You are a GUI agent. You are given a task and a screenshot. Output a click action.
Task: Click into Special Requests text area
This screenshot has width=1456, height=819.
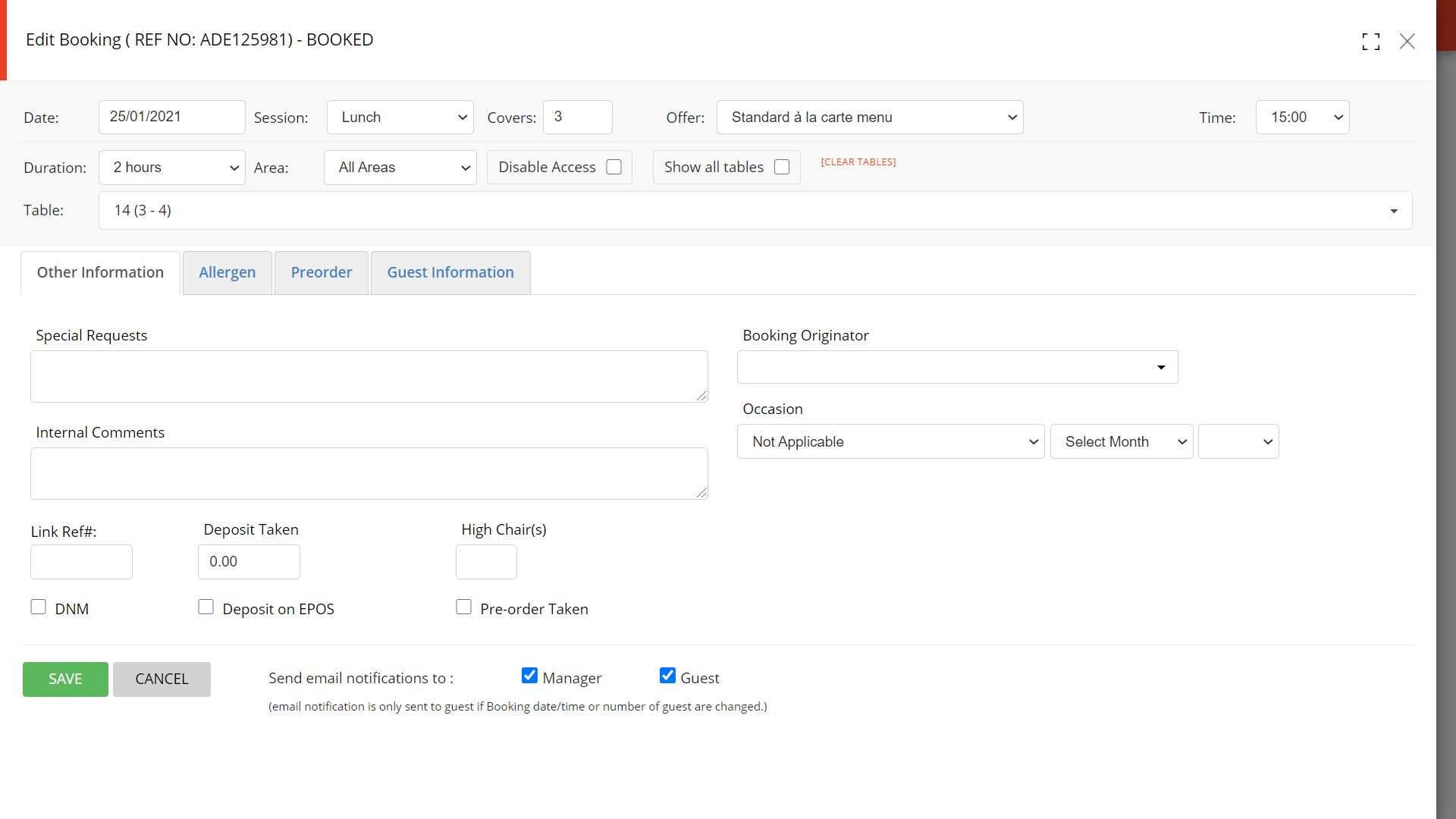coord(369,376)
